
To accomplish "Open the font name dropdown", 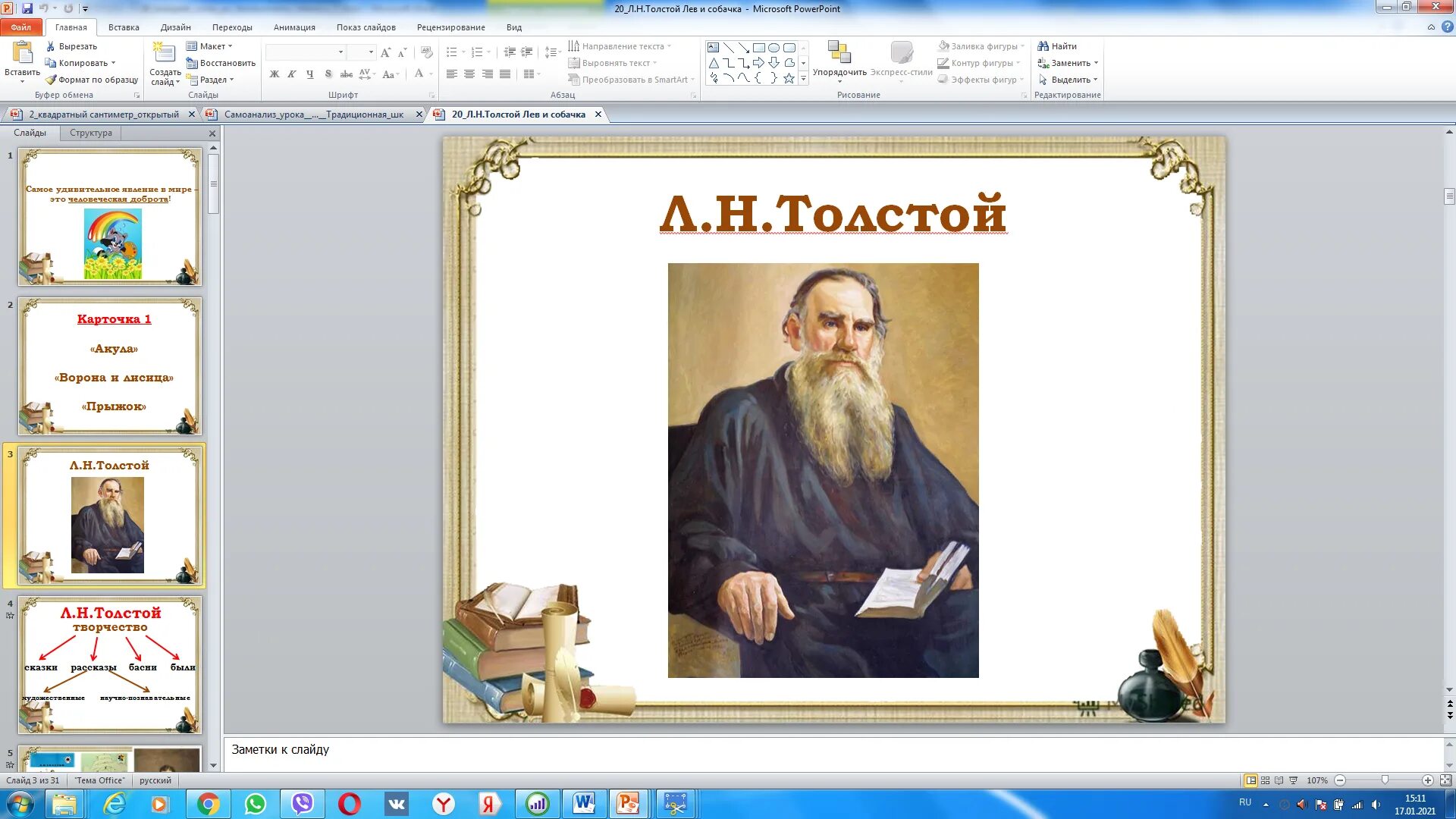I will point(340,52).
